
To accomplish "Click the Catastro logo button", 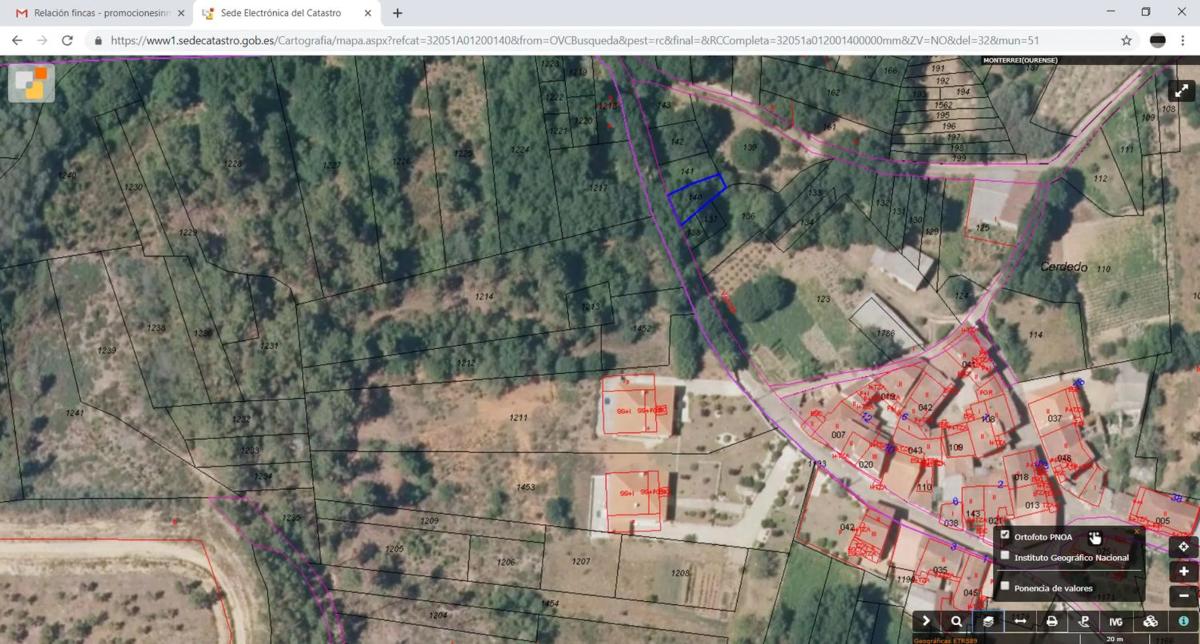I will pyautogui.click(x=31, y=84).
